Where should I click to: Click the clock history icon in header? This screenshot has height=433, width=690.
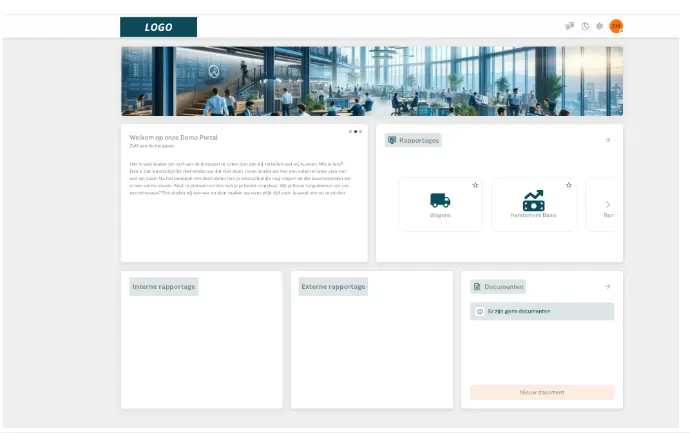(x=585, y=26)
